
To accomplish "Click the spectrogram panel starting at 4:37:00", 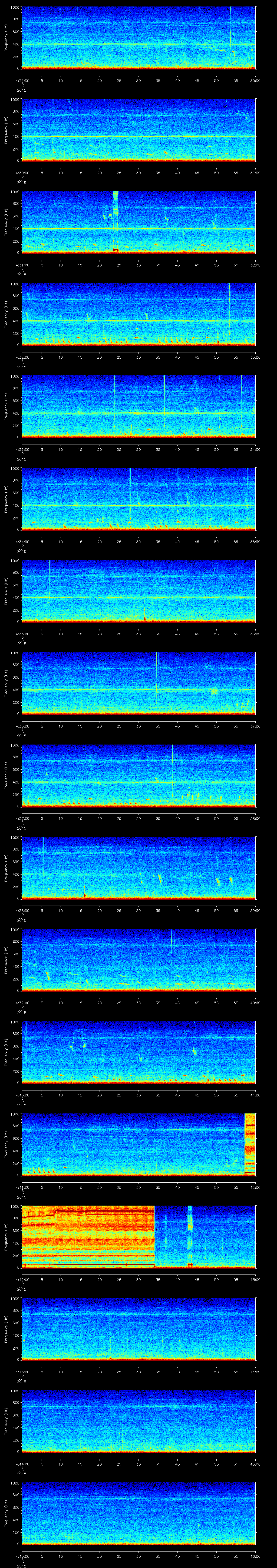I will (139, 775).
